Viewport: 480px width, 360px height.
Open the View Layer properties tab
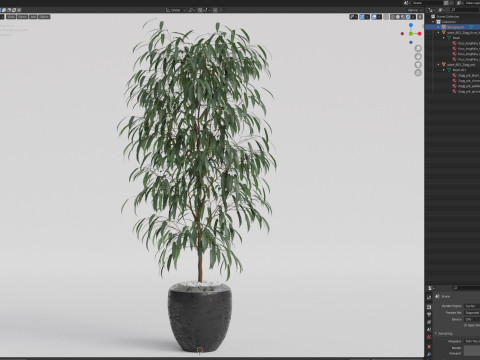pyautogui.click(x=429, y=322)
